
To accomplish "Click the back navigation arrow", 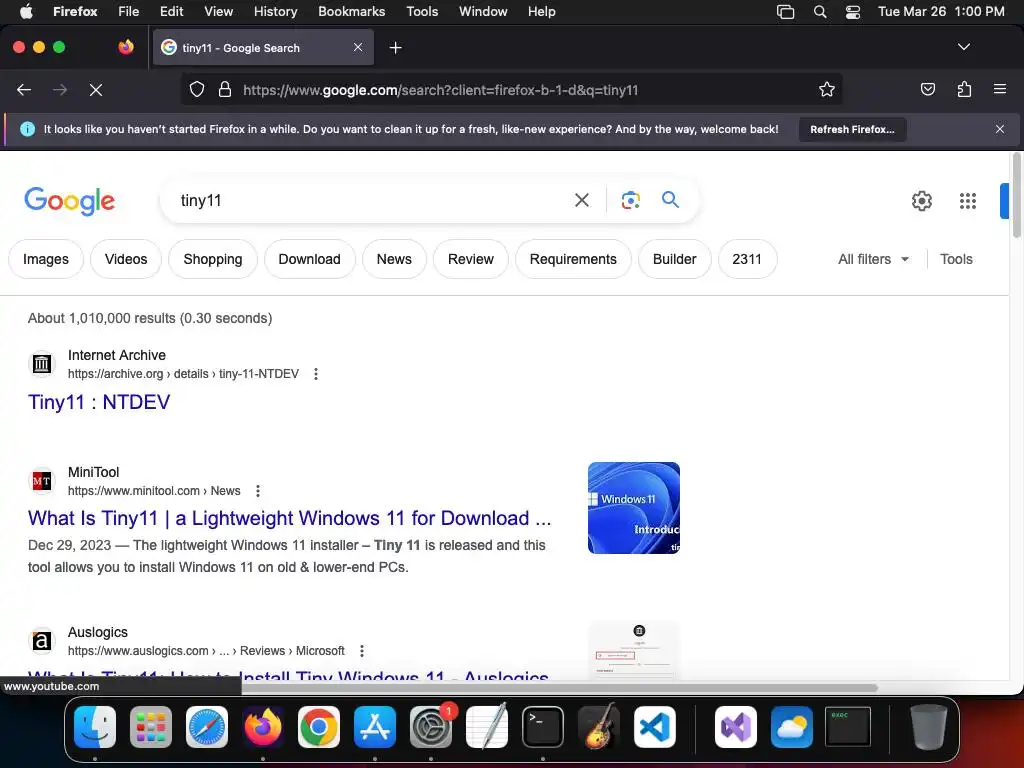I will [24, 90].
